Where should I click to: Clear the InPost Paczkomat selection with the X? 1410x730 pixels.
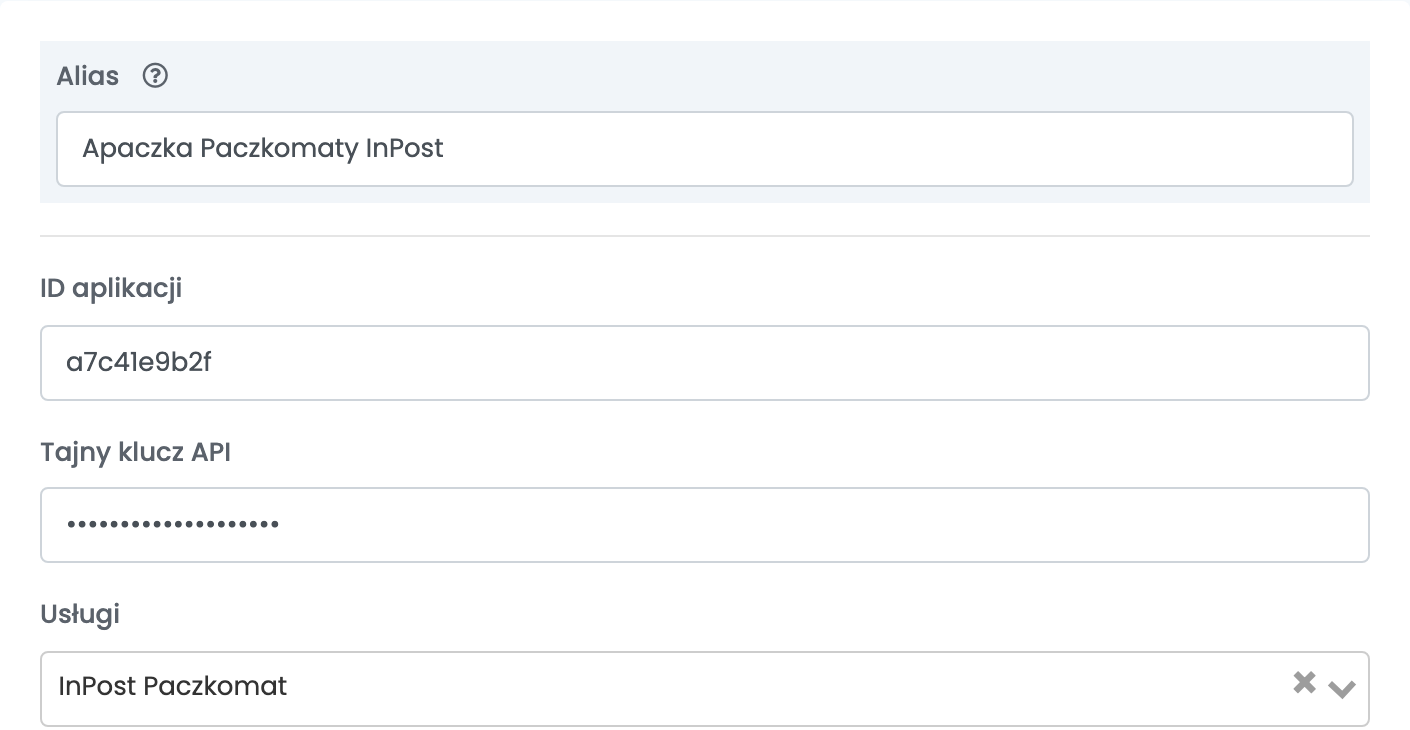1304,683
